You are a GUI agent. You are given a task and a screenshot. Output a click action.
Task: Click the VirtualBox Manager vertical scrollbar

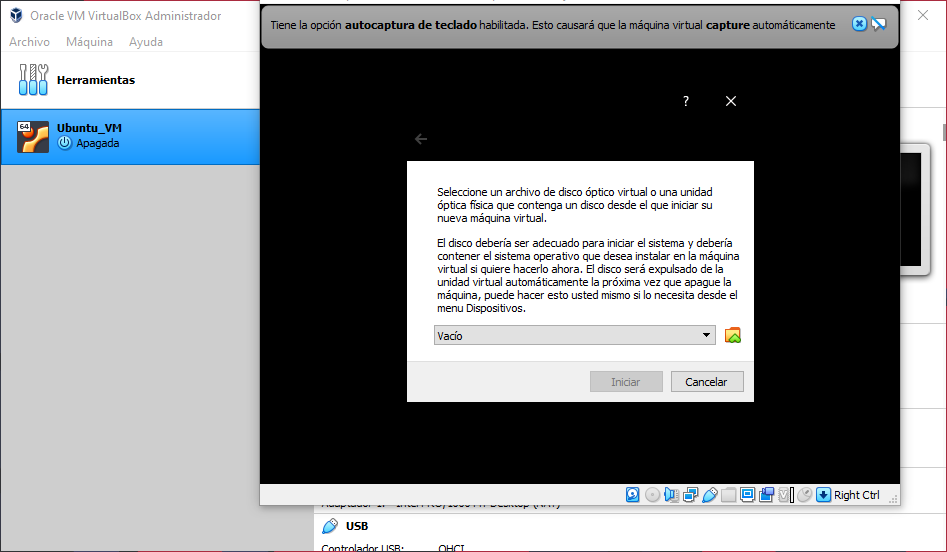pyautogui.click(x=944, y=132)
